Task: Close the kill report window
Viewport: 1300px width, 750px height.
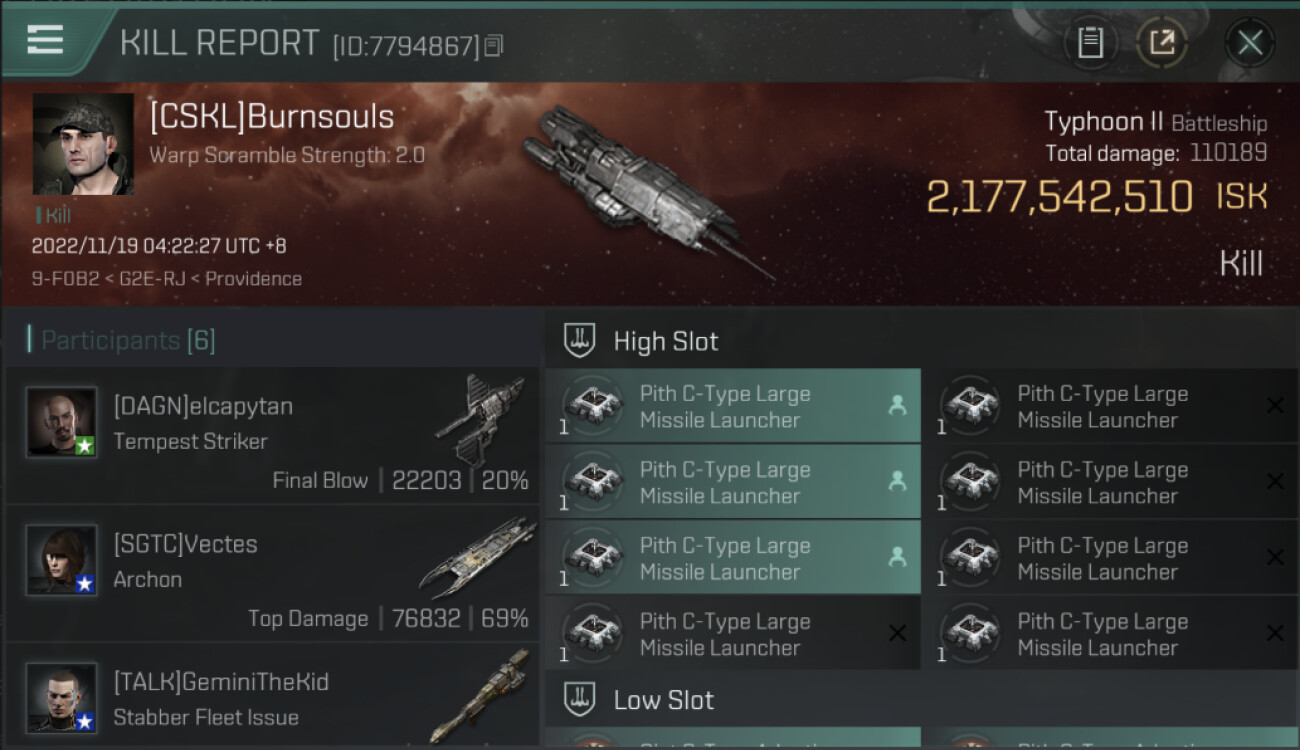Action: point(1250,42)
